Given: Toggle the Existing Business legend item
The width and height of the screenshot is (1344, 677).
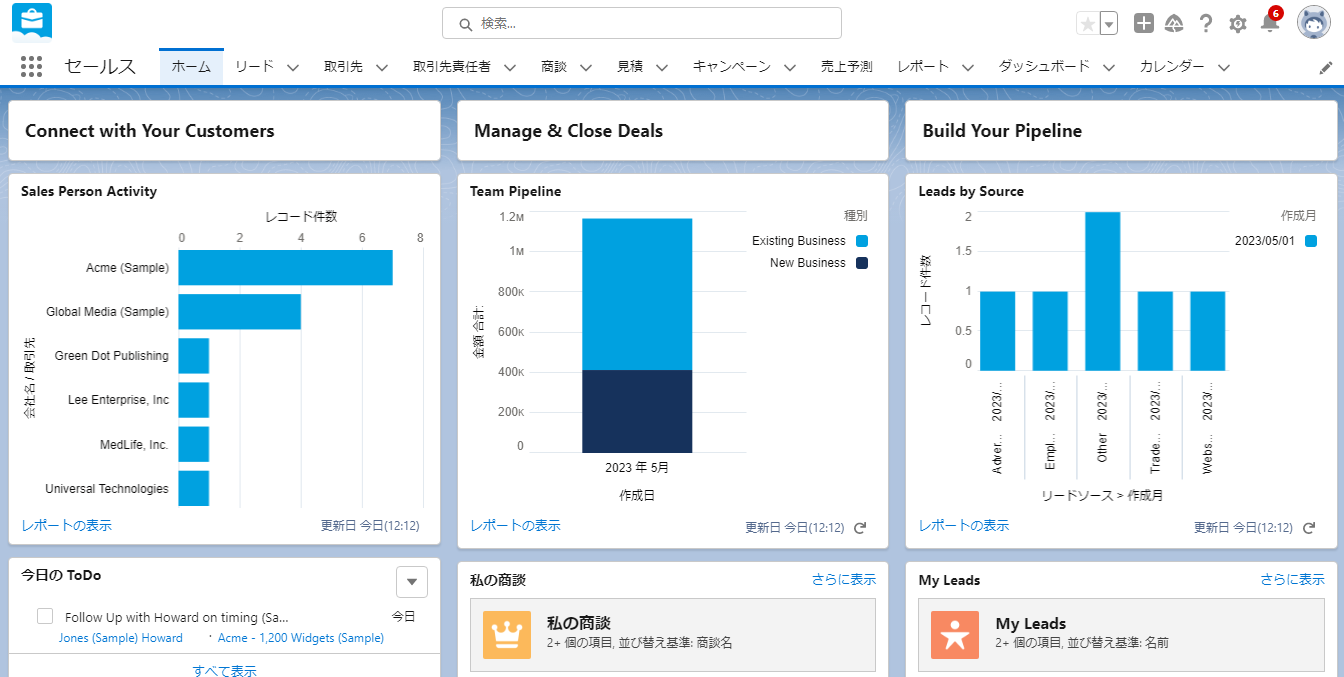Looking at the screenshot, I should (x=808, y=241).
